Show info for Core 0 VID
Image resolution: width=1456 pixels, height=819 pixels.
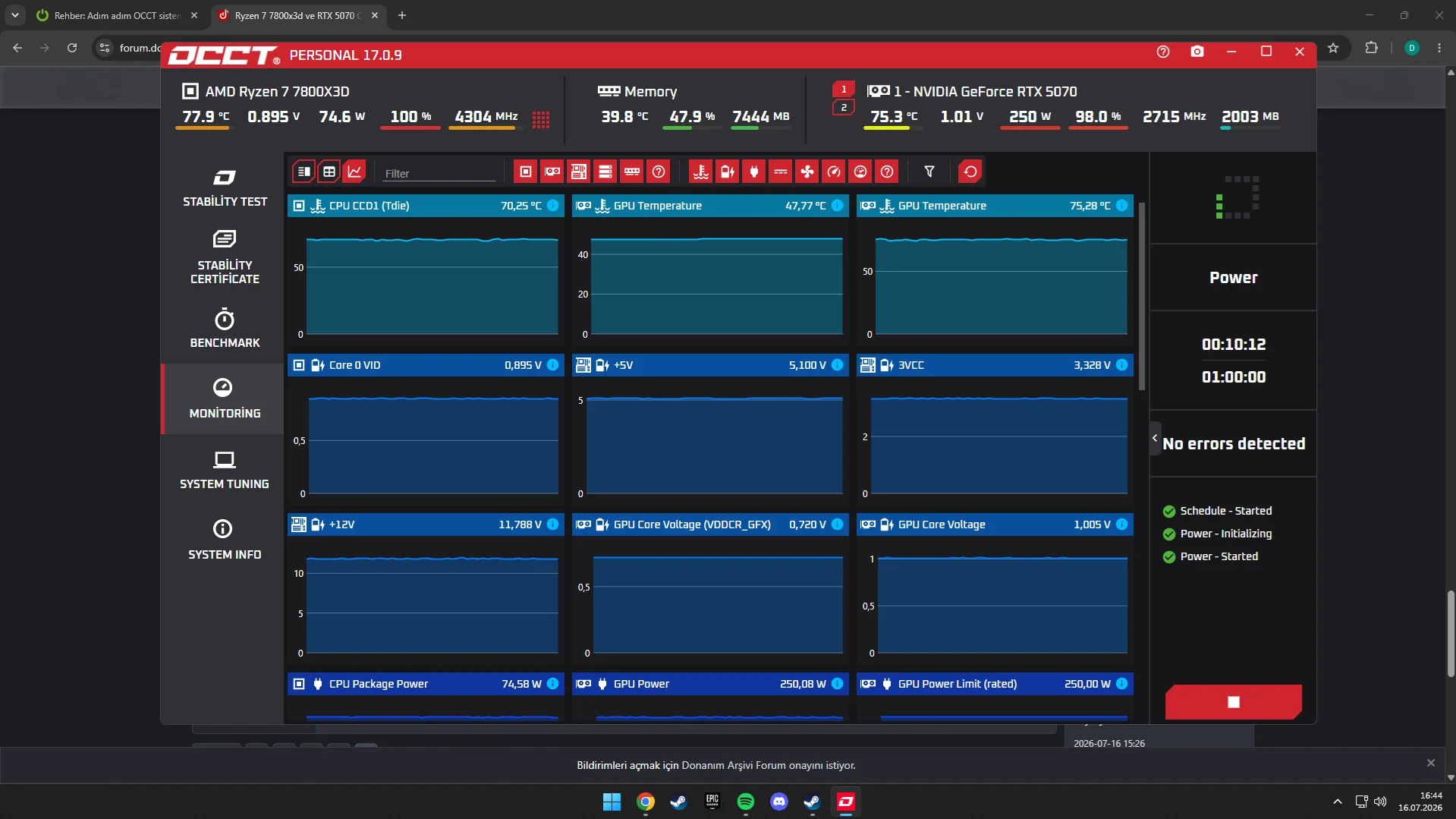point(553,365)
